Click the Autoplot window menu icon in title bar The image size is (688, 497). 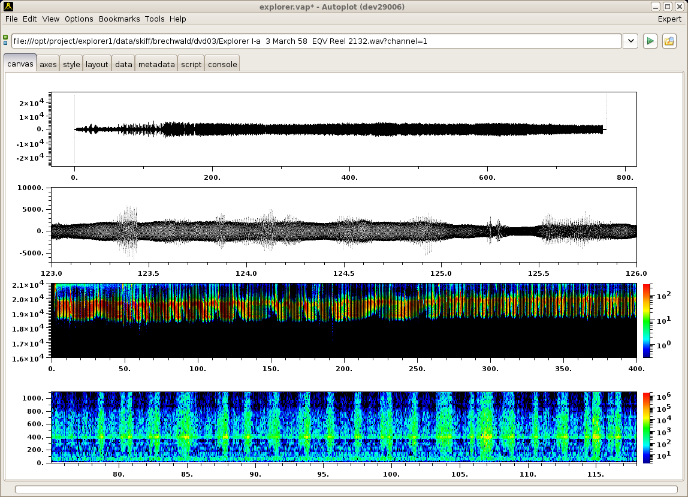[7, 6]
